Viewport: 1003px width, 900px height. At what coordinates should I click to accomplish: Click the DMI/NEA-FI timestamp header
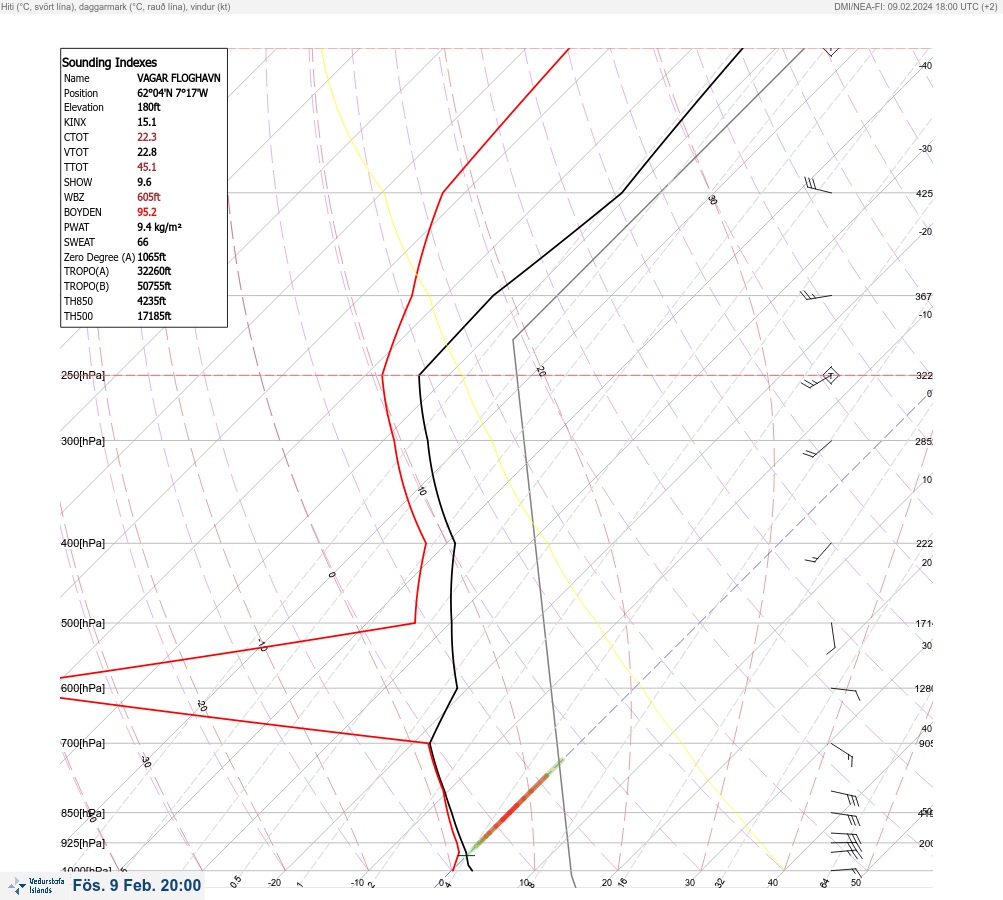[915, 6]
